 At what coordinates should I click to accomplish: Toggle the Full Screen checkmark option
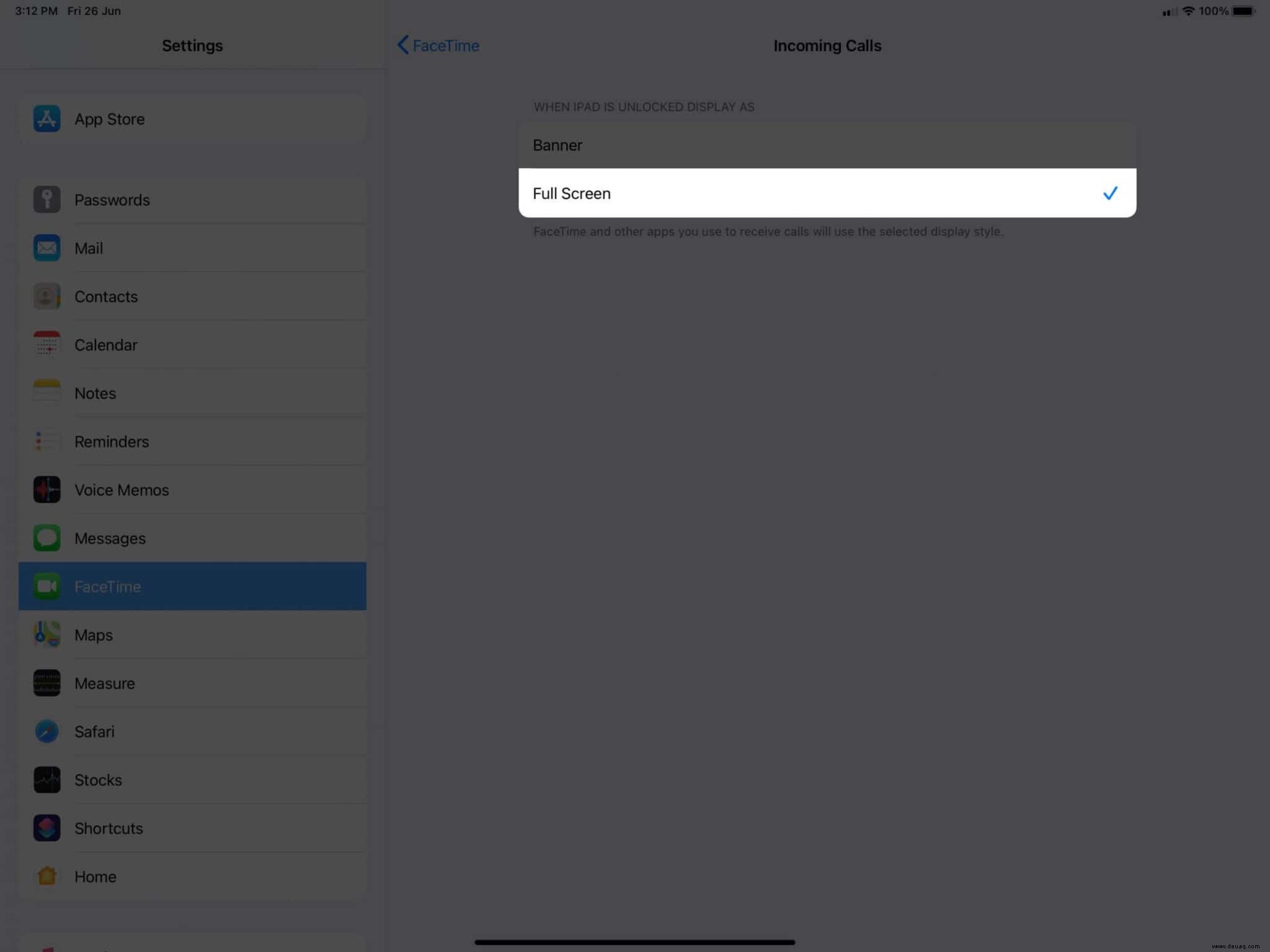click(1110, 192)
